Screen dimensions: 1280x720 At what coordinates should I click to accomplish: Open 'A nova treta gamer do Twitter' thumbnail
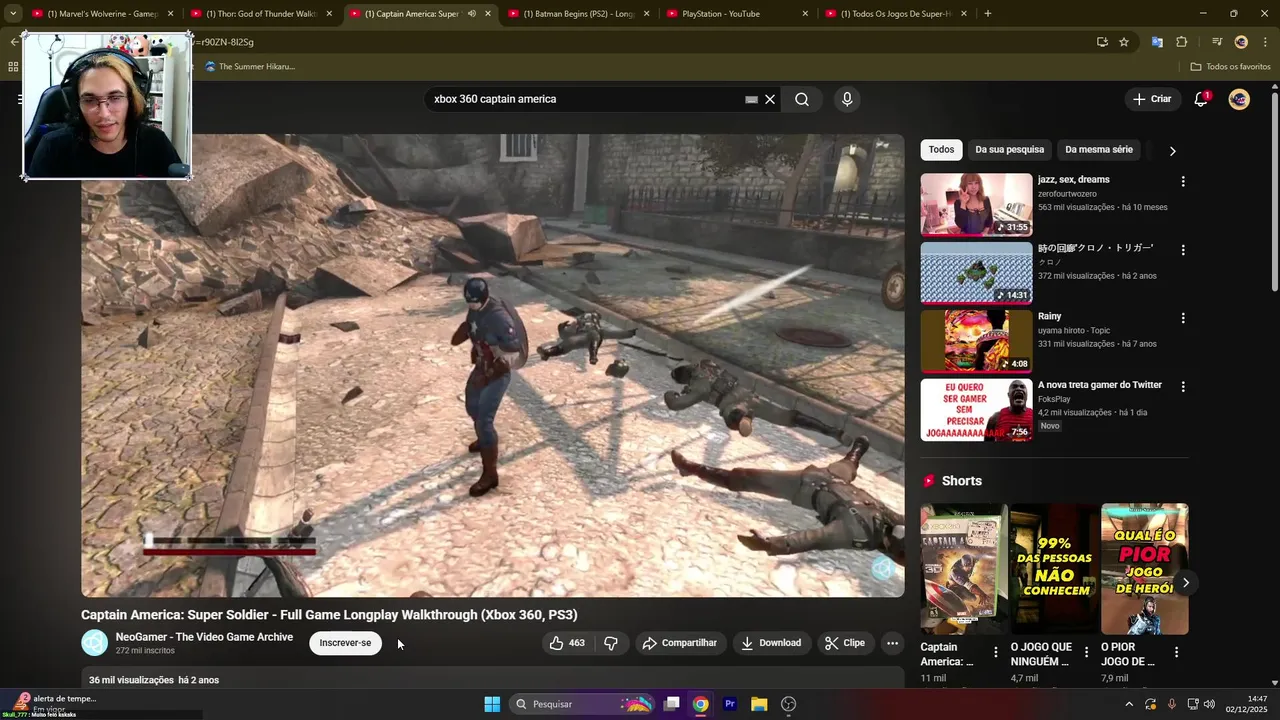[976, 410]
